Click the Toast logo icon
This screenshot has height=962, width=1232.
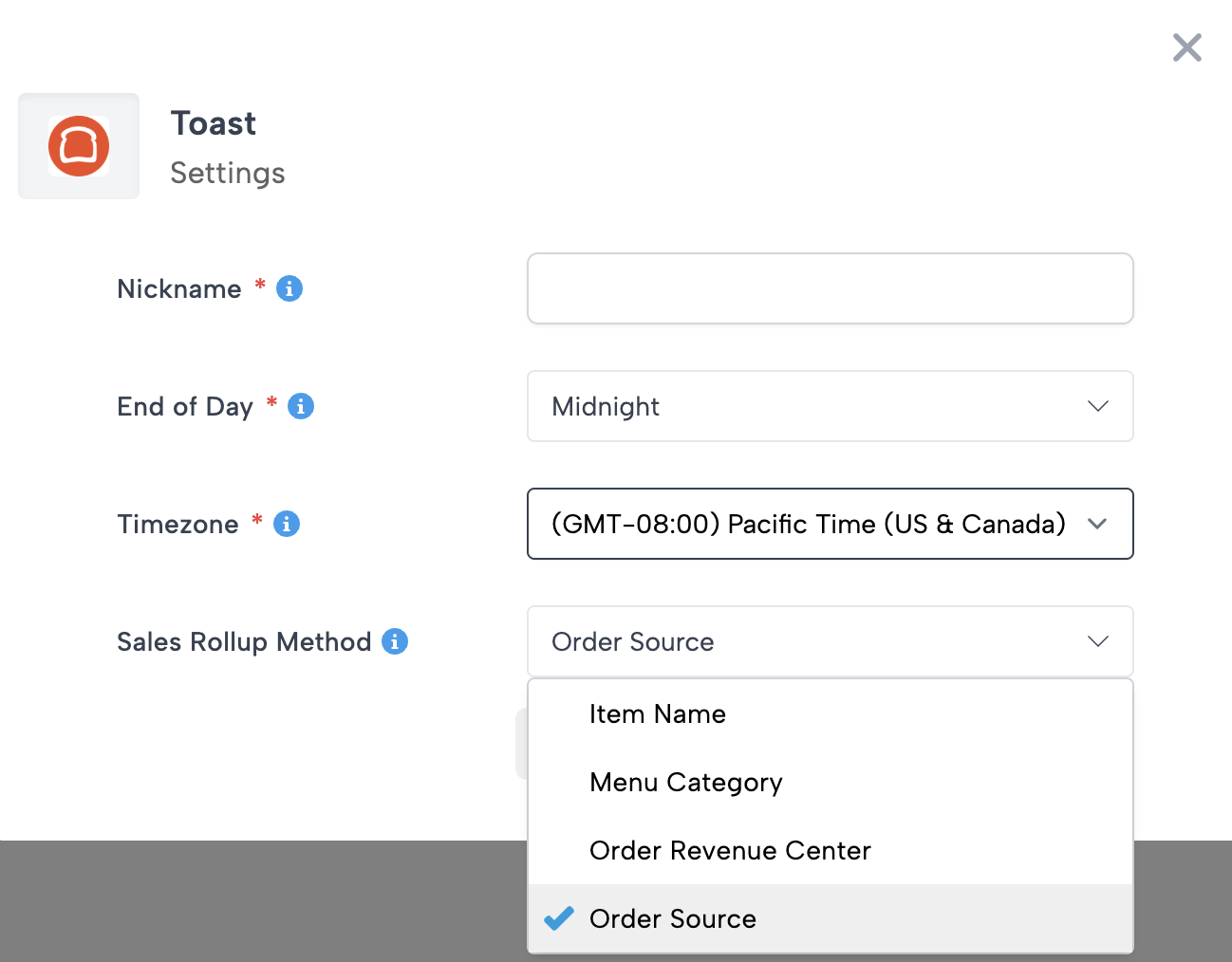(x=79, y=146)
